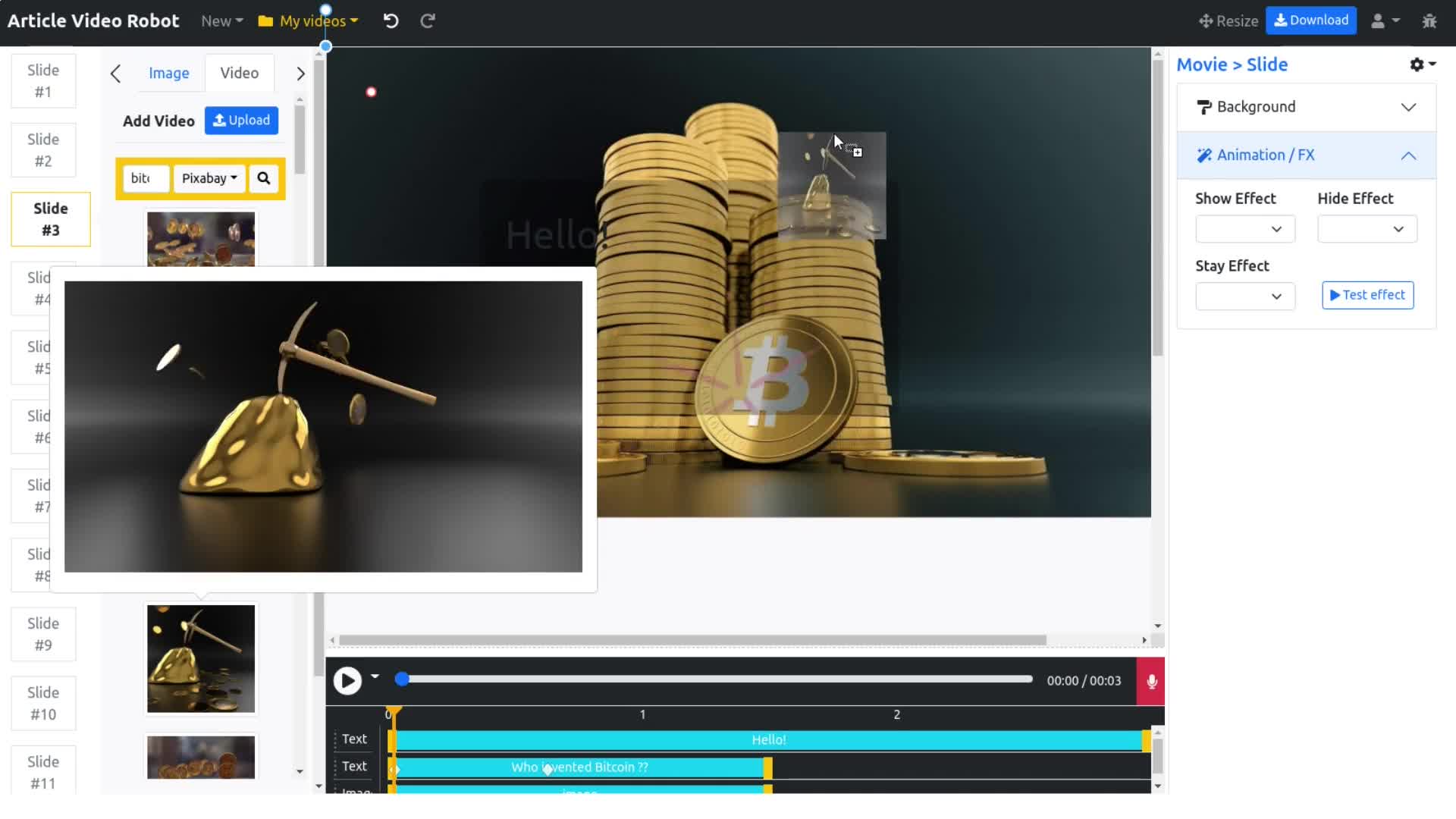Expand the Background section panel
This screenshot has height=819, width=1456.
pyautogui.click(x=1408, y=106)
